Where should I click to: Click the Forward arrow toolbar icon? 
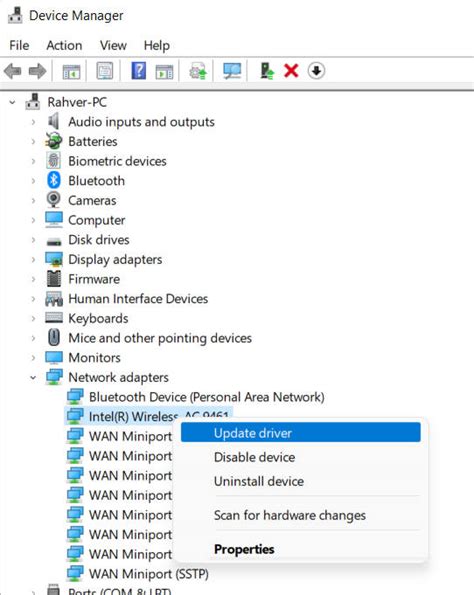point(37,71)
